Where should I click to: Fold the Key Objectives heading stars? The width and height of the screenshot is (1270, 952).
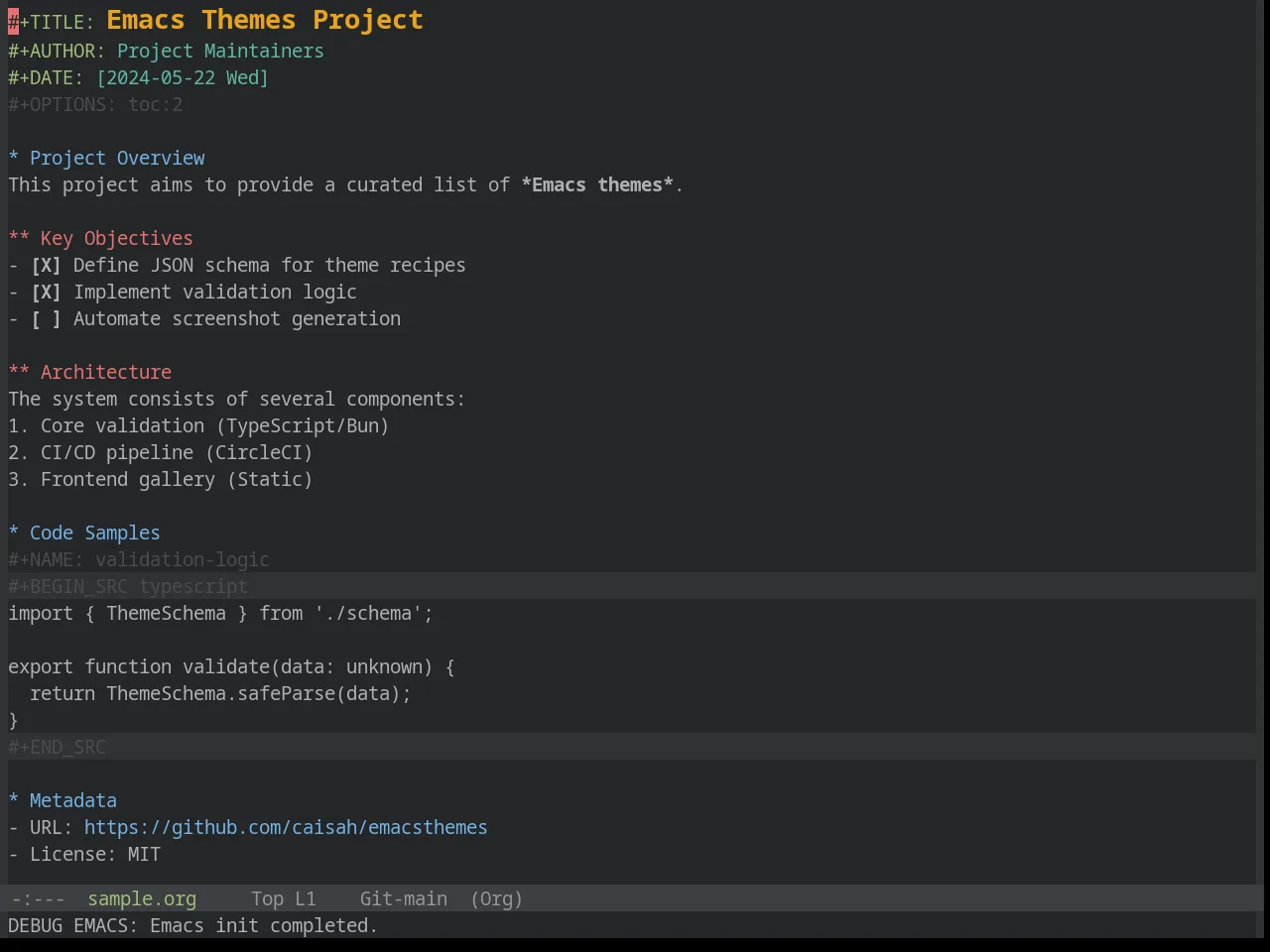19,238
